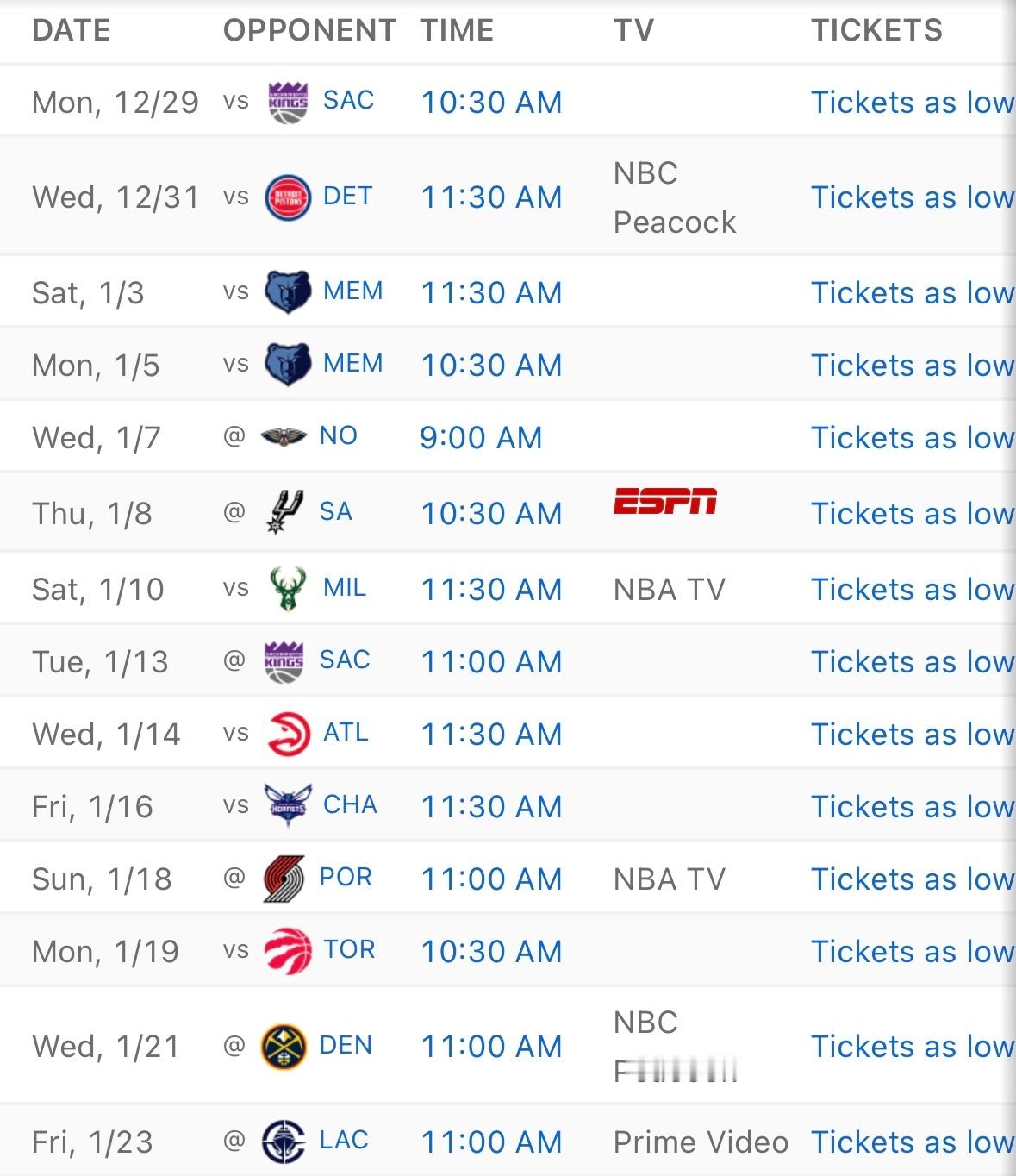Click the Denver Nuggets logo

coord(284,1046)
